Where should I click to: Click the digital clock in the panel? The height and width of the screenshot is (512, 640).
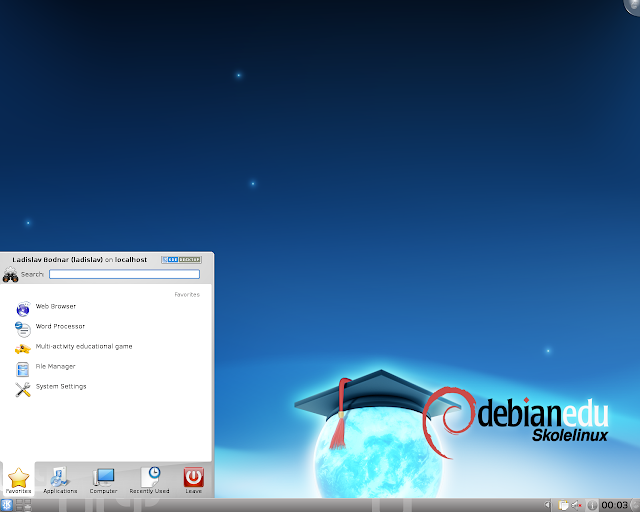coord(614,505)
